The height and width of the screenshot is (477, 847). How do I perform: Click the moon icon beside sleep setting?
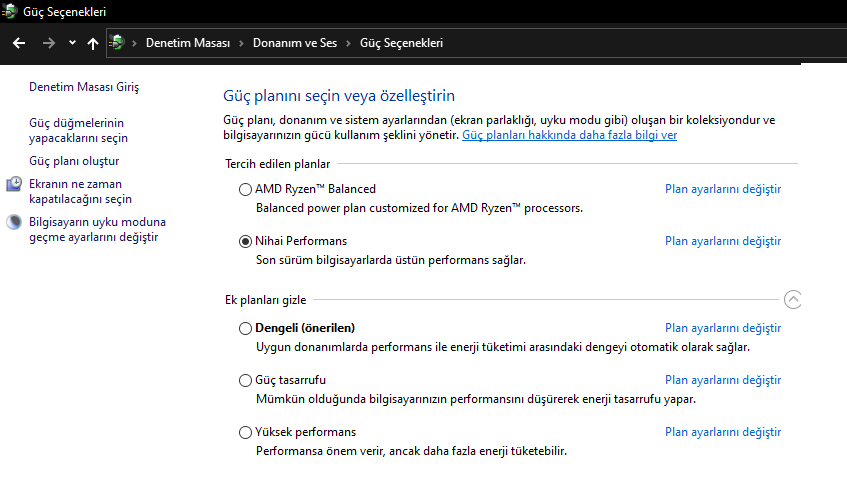[14, 222]
